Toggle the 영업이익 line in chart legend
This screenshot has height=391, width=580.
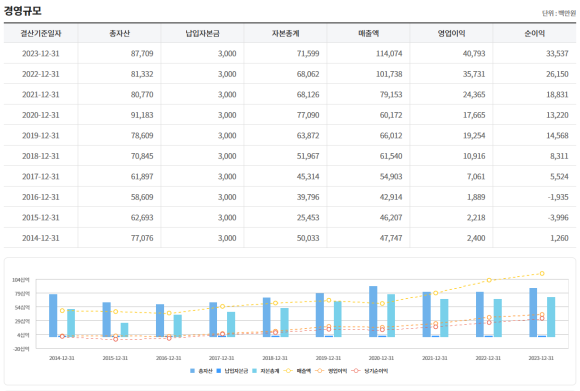[x=331, y=371]
